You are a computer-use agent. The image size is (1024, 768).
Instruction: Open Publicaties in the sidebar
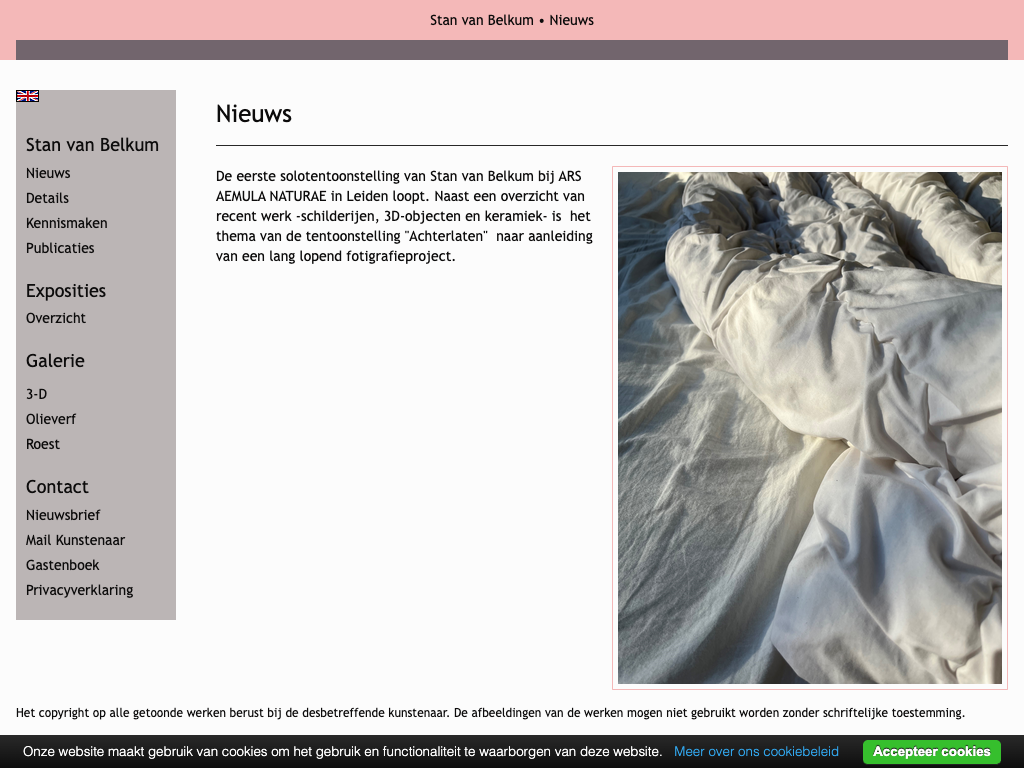click(60, 248)
